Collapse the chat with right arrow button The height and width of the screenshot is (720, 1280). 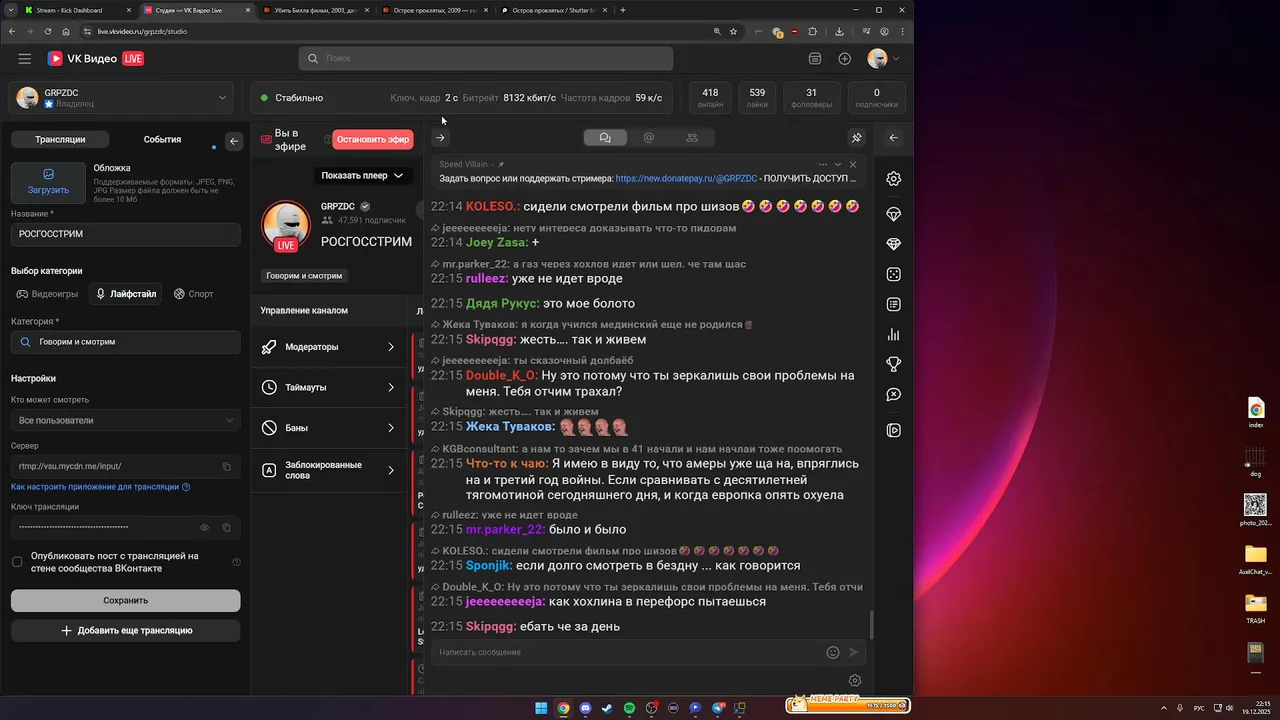click(x=440, y=138)
